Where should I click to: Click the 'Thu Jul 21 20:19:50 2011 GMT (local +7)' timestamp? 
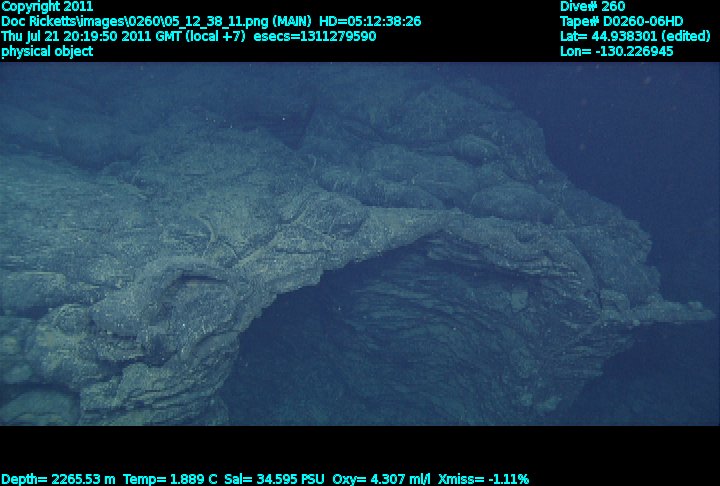click(x=124, y=36)
